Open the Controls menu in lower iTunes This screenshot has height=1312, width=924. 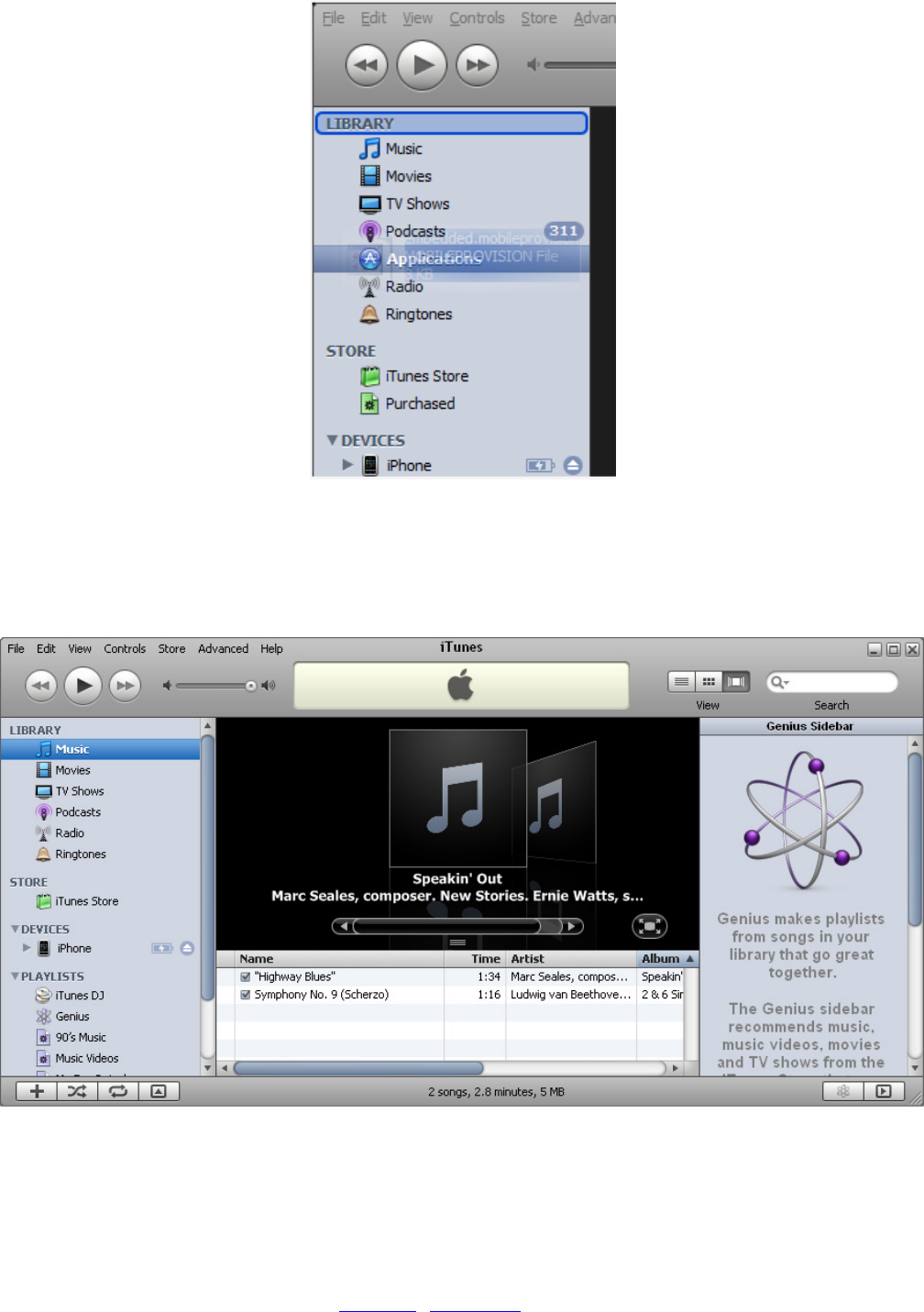pos(125,648)
